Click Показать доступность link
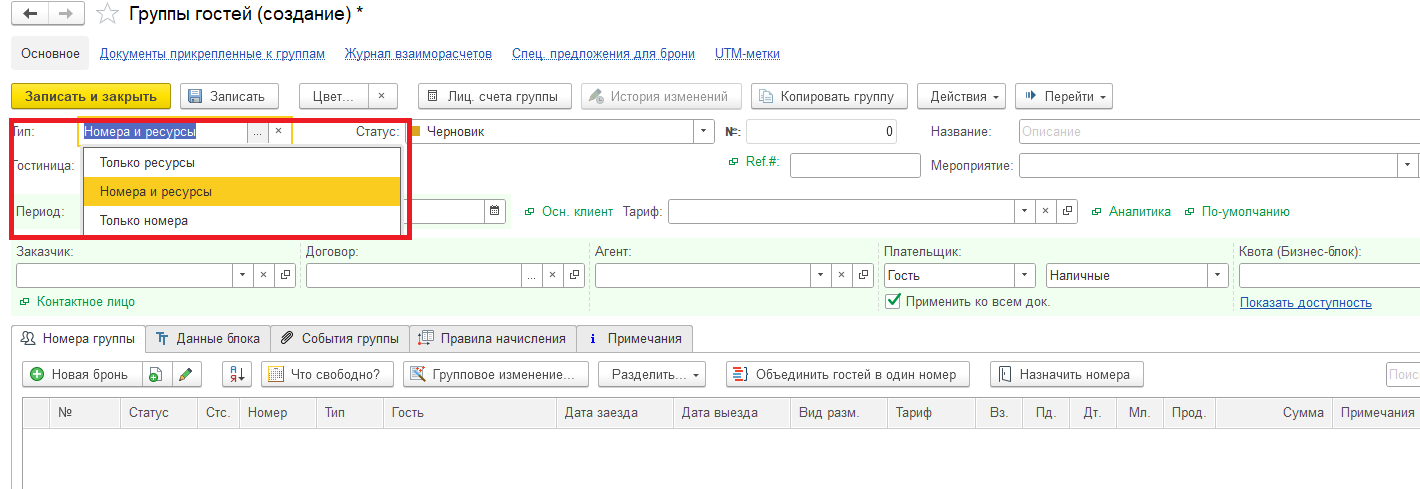This screenshot has height=489, width=1420. [x=1306, y=302]
